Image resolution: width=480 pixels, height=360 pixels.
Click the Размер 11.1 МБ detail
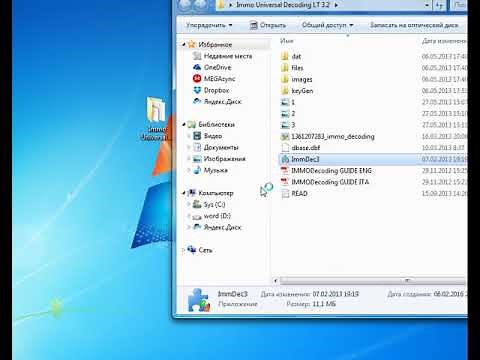click(311, 304)
